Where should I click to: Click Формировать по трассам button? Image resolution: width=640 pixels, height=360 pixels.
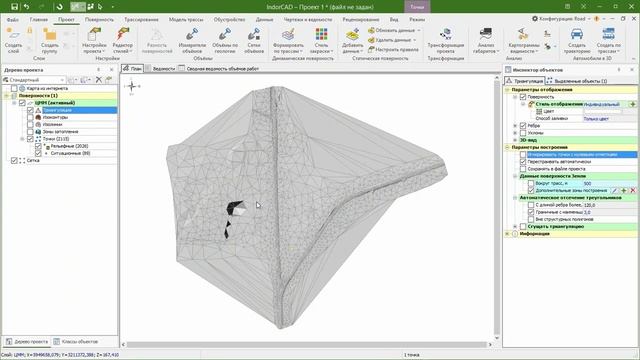288,40
